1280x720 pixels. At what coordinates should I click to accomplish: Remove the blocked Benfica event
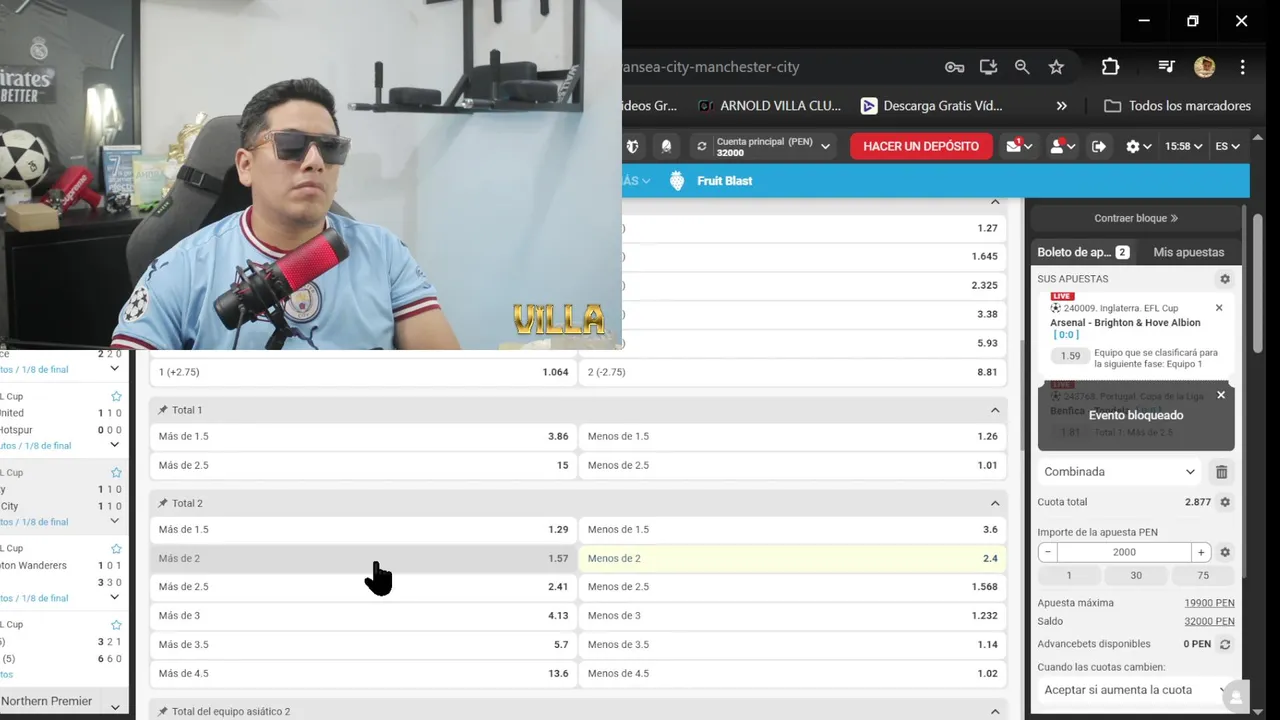[x=1220, y=395]
